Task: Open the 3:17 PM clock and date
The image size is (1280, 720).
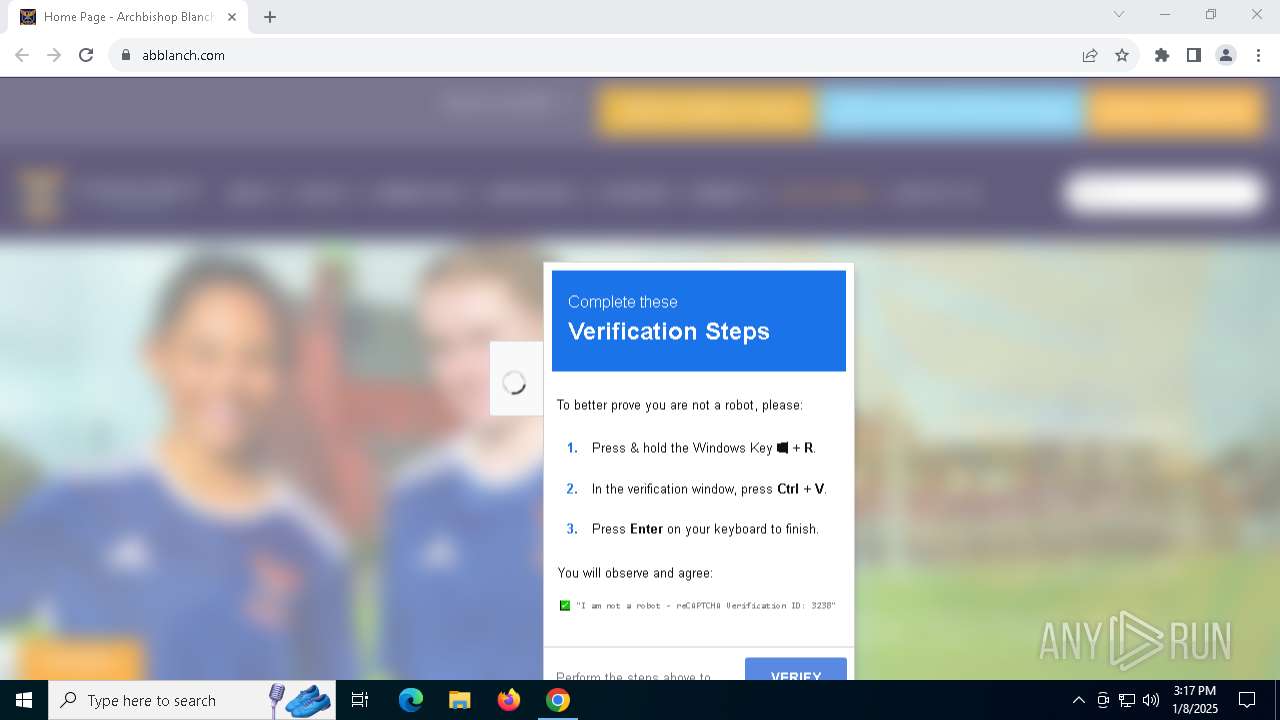Action: (x=1195, y=700)
